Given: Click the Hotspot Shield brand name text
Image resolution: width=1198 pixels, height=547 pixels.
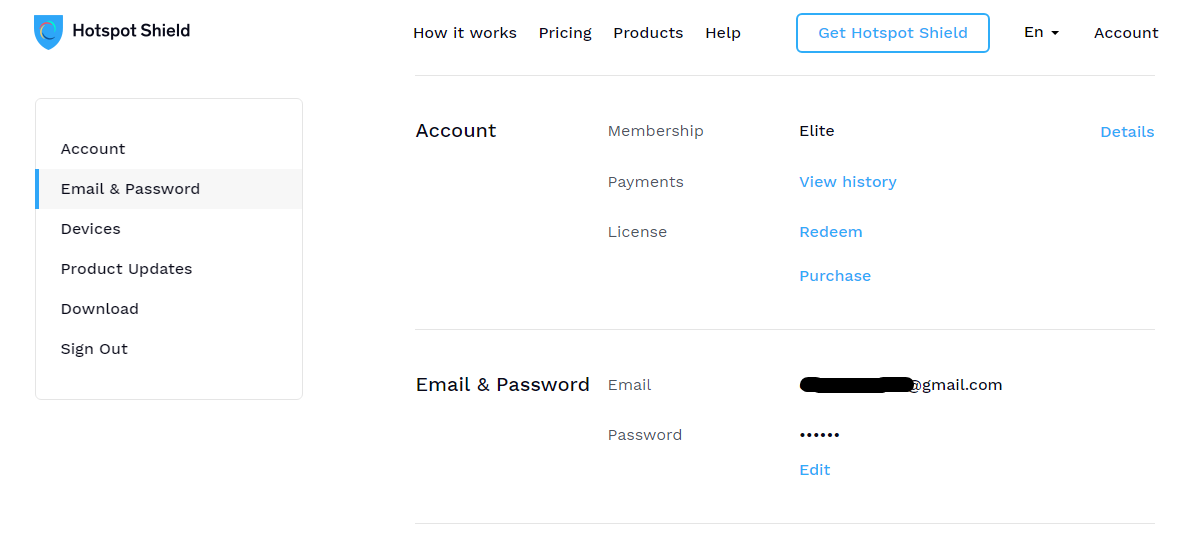Looking at the screenshot, I should click(131, 31).
